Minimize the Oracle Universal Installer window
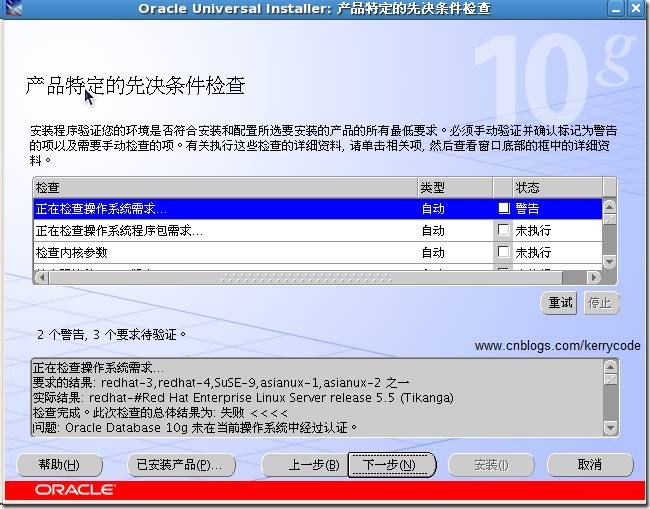The image size is (650, 509). click(x=616, y=8)
